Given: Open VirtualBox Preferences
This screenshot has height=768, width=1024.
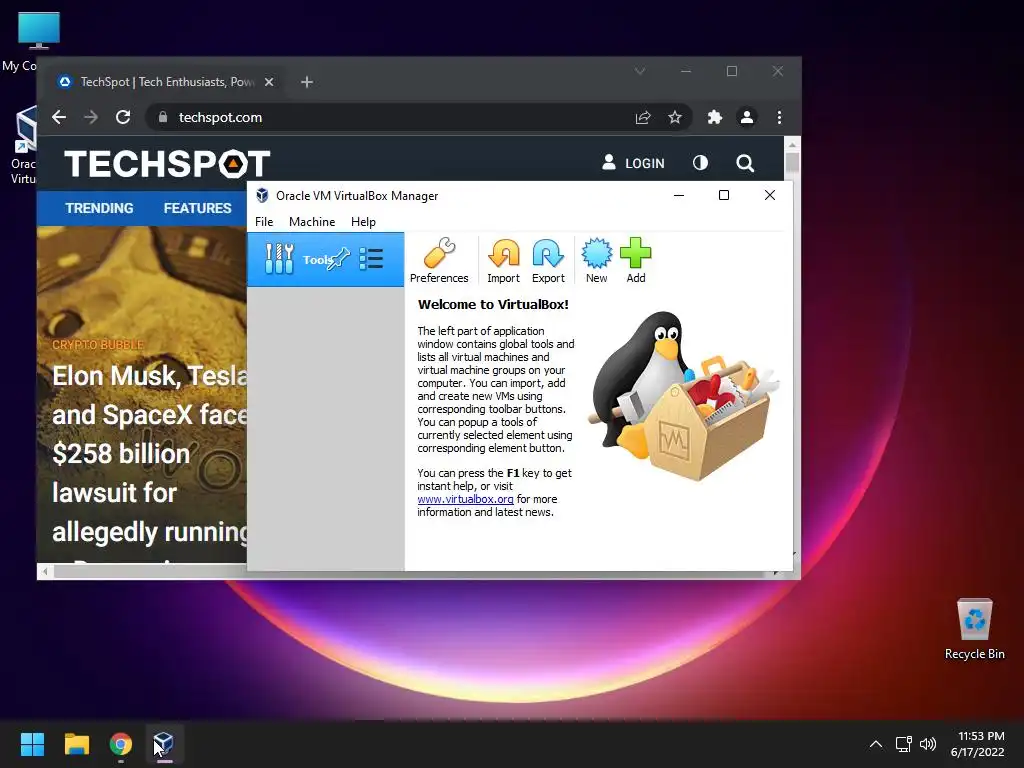Looking at the screenshot, I should pyautogui.click(x=439, y=261).
